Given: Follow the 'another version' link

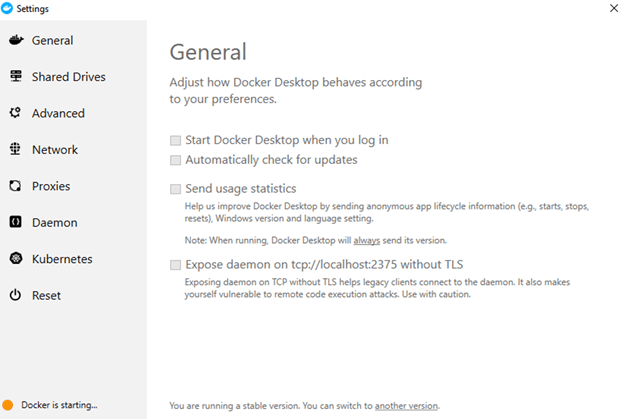Looking at the screenshot, I should click(x=406, y=406).
